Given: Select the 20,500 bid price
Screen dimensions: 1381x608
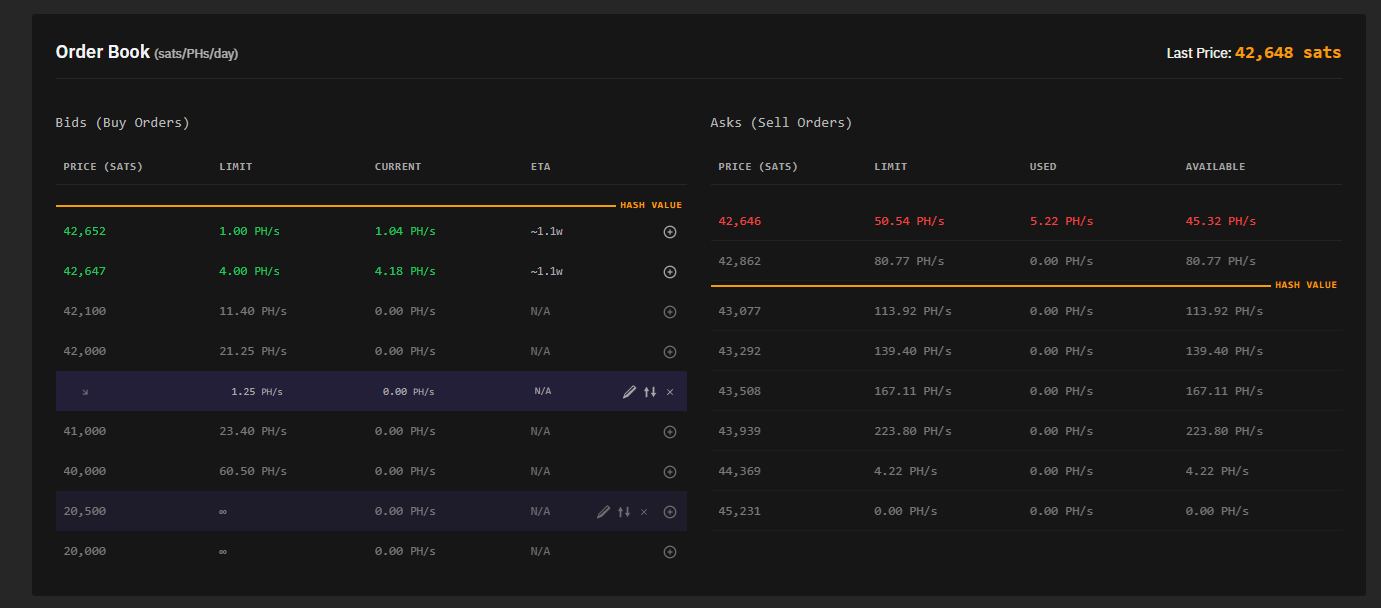Looking at the screenshot, I should coord(84,511).
